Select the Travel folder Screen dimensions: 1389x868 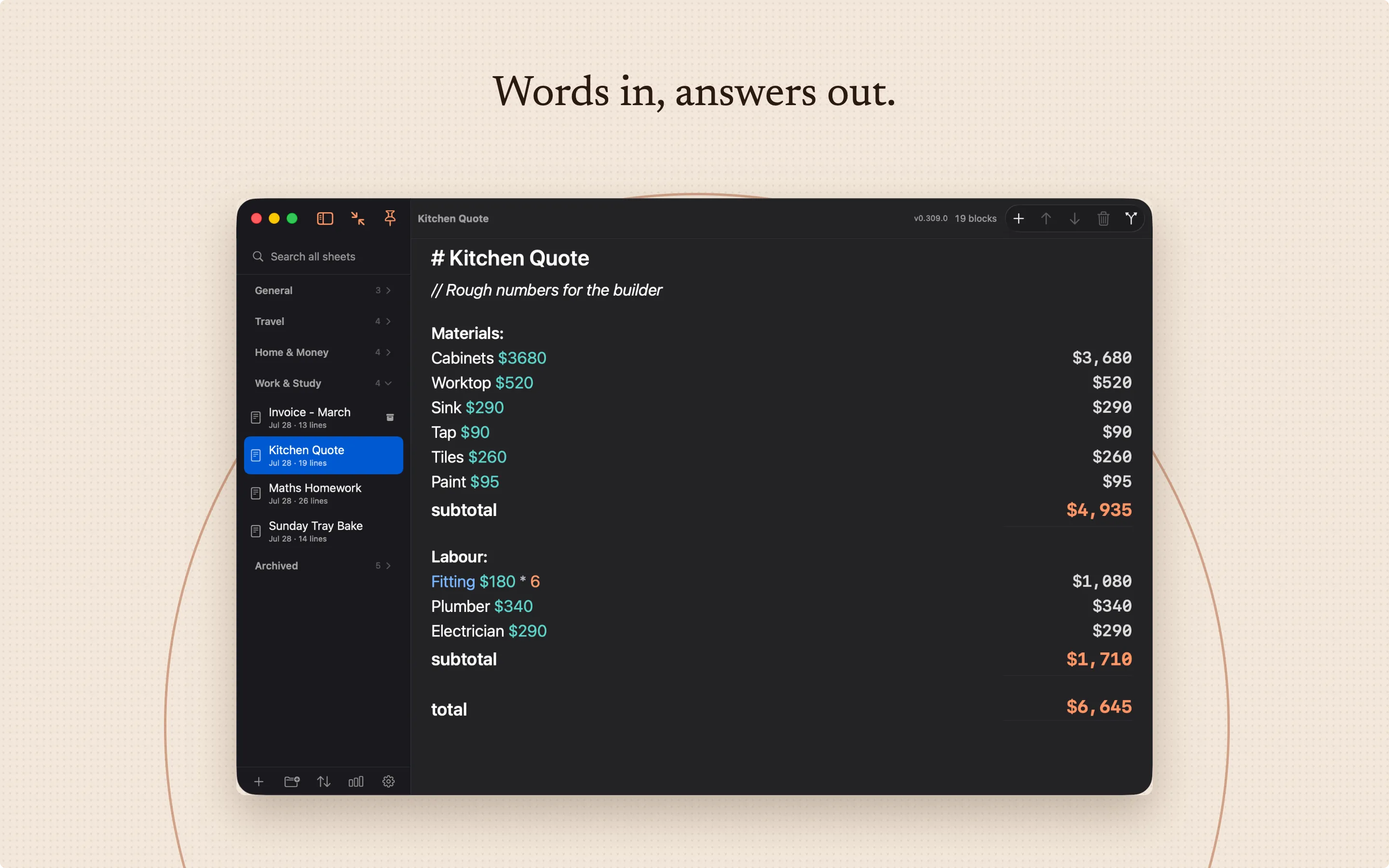point(324,322)
